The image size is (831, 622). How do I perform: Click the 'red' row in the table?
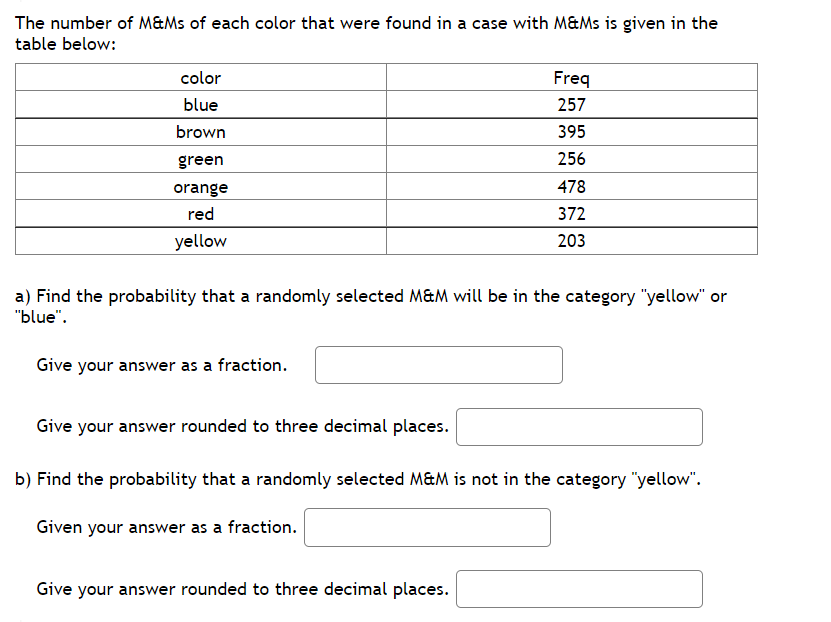point(200,213)
